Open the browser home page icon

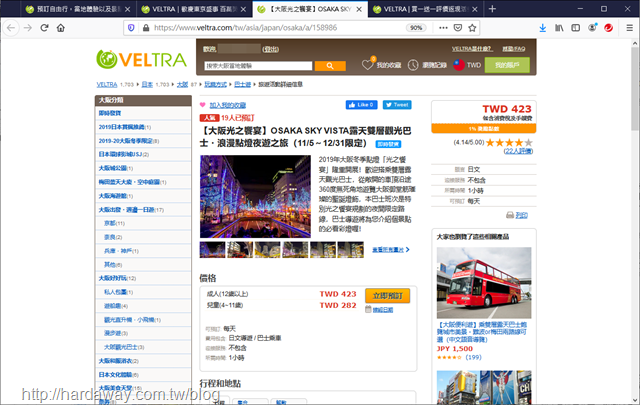[61, 28]
